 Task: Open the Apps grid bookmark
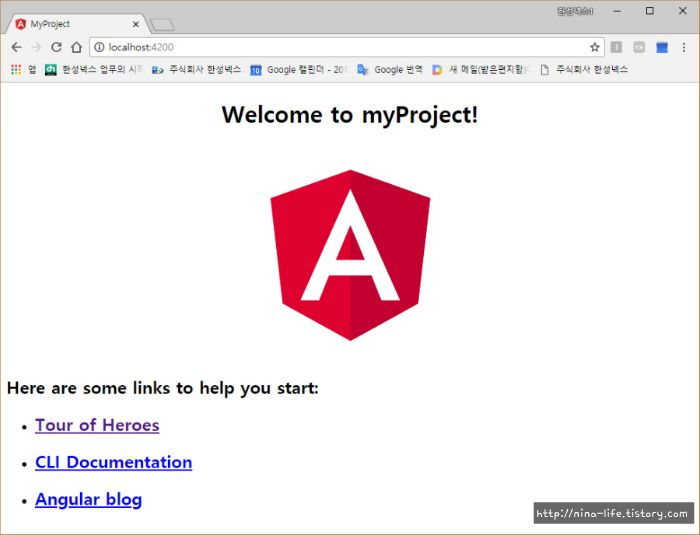coord(23,69)
